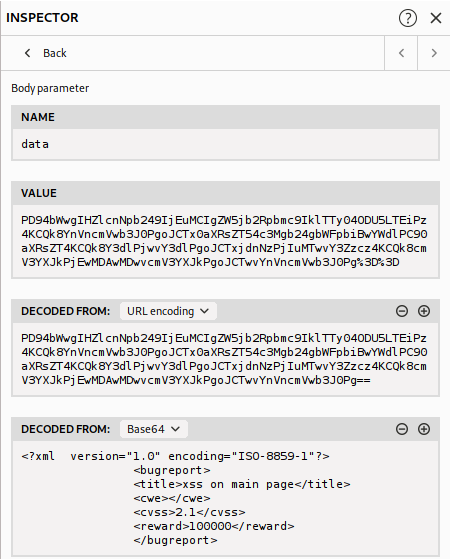Remove the Base64 decode step
Screen dimensions: 450x559
[402, 429]
